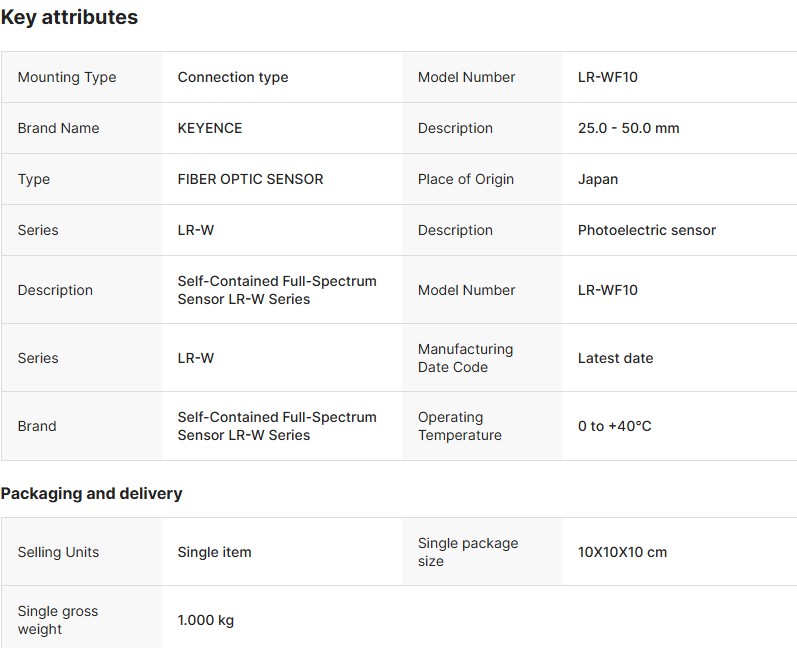Select the Mounting Type label cell
This screenshot has width=797, height=648.
pyautogui.click(x=67, y=77)
